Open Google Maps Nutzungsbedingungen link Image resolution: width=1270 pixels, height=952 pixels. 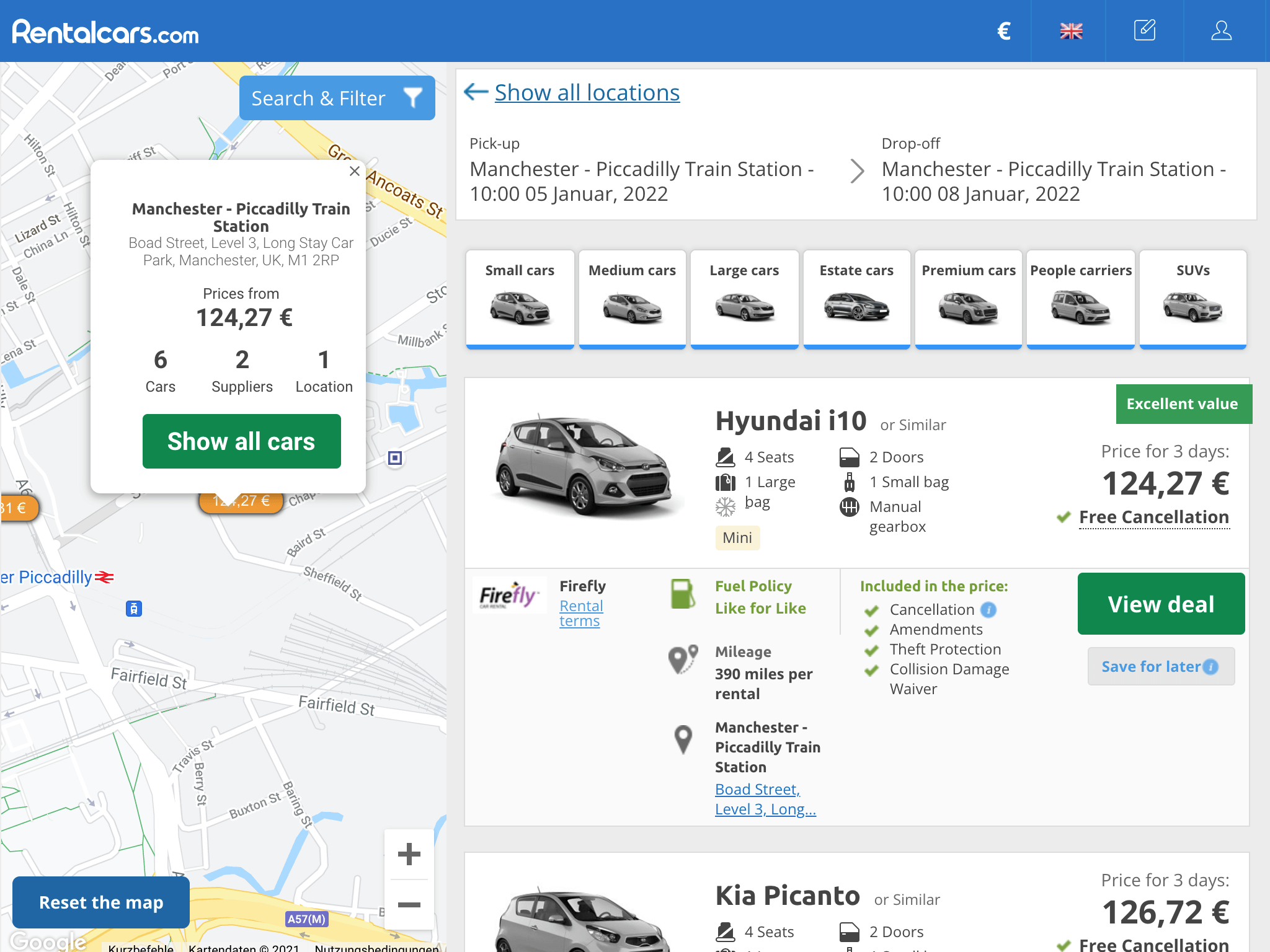(x=377, y=948)
